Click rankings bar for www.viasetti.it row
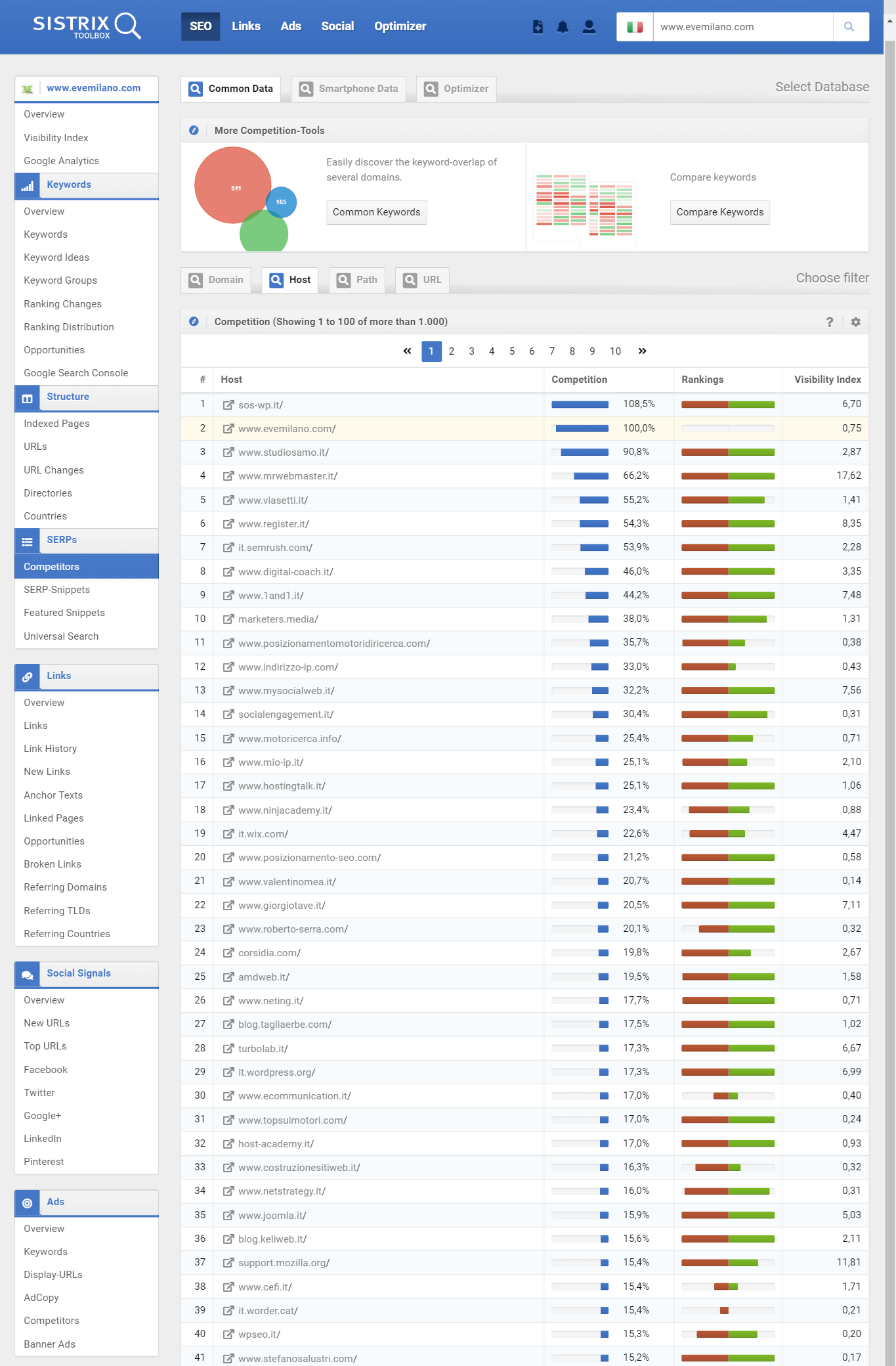This screenshot has height=1366, width=896. tap(728, 500)
